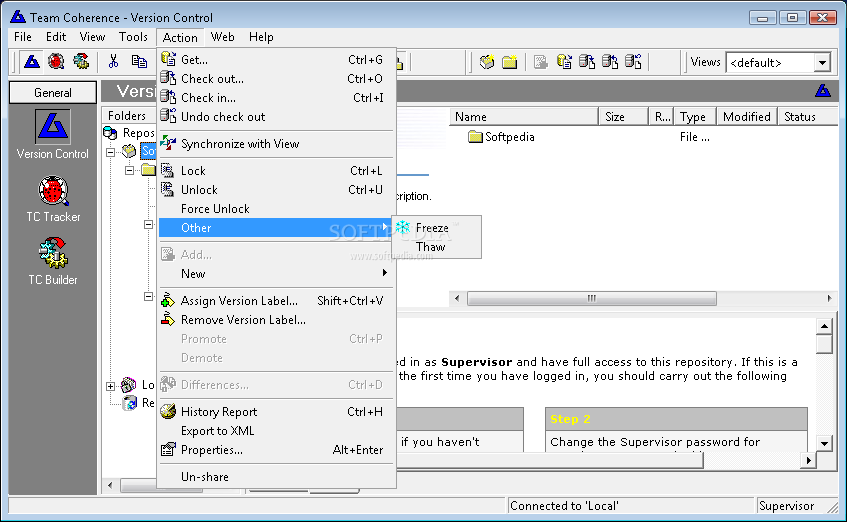847x522 pixels.
Task: Open the Web menu
Action: [x=222, y=37]
